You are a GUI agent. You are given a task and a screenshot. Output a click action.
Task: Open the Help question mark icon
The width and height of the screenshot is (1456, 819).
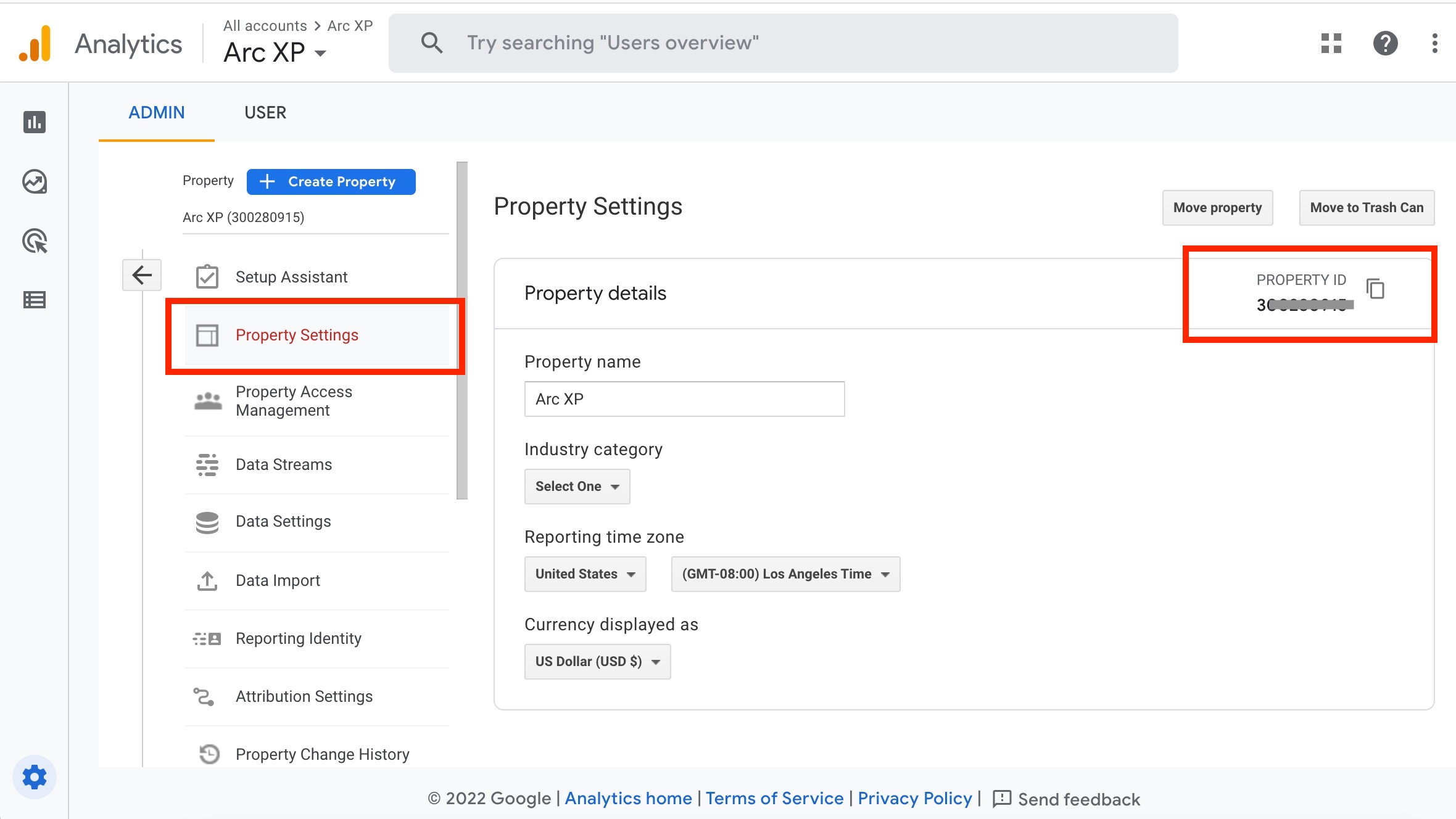pos(1386,43)
